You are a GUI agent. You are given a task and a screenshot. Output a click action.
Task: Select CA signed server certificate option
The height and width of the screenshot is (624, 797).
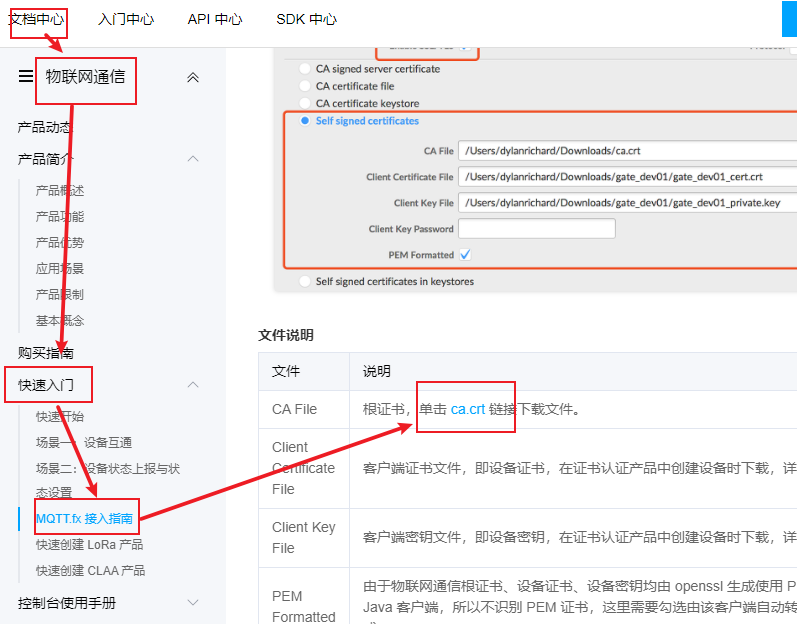click(x=305, y=69)
